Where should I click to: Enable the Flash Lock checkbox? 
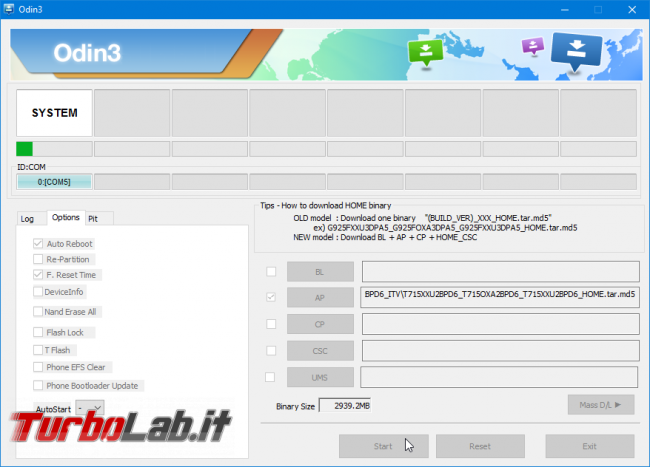[x=38, y=332]
